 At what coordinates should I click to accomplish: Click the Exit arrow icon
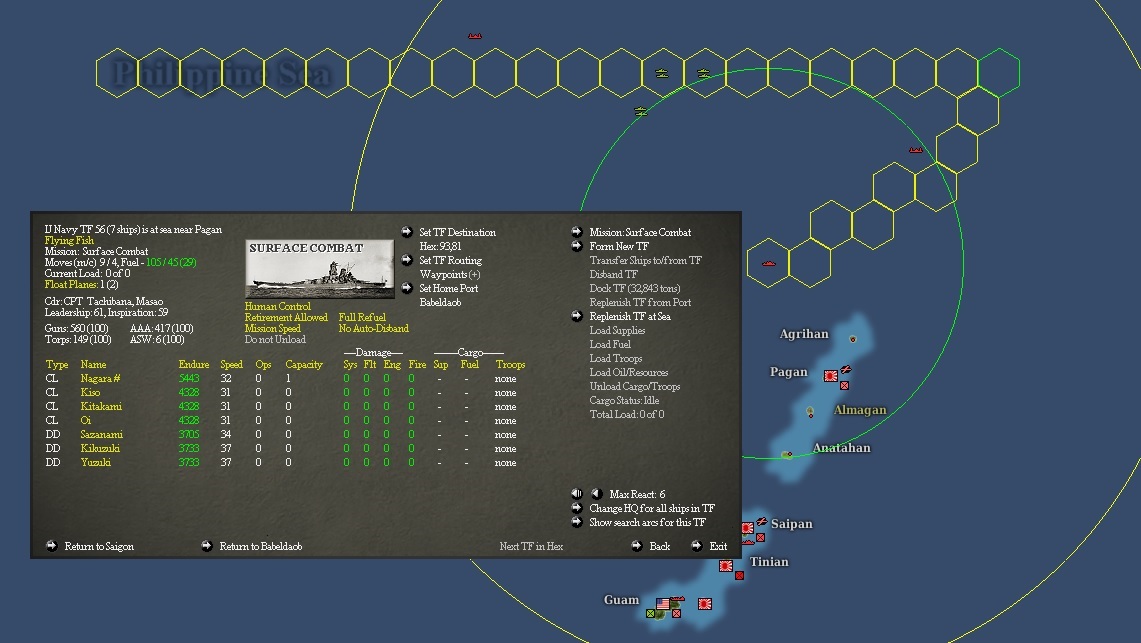pos(696,546)
